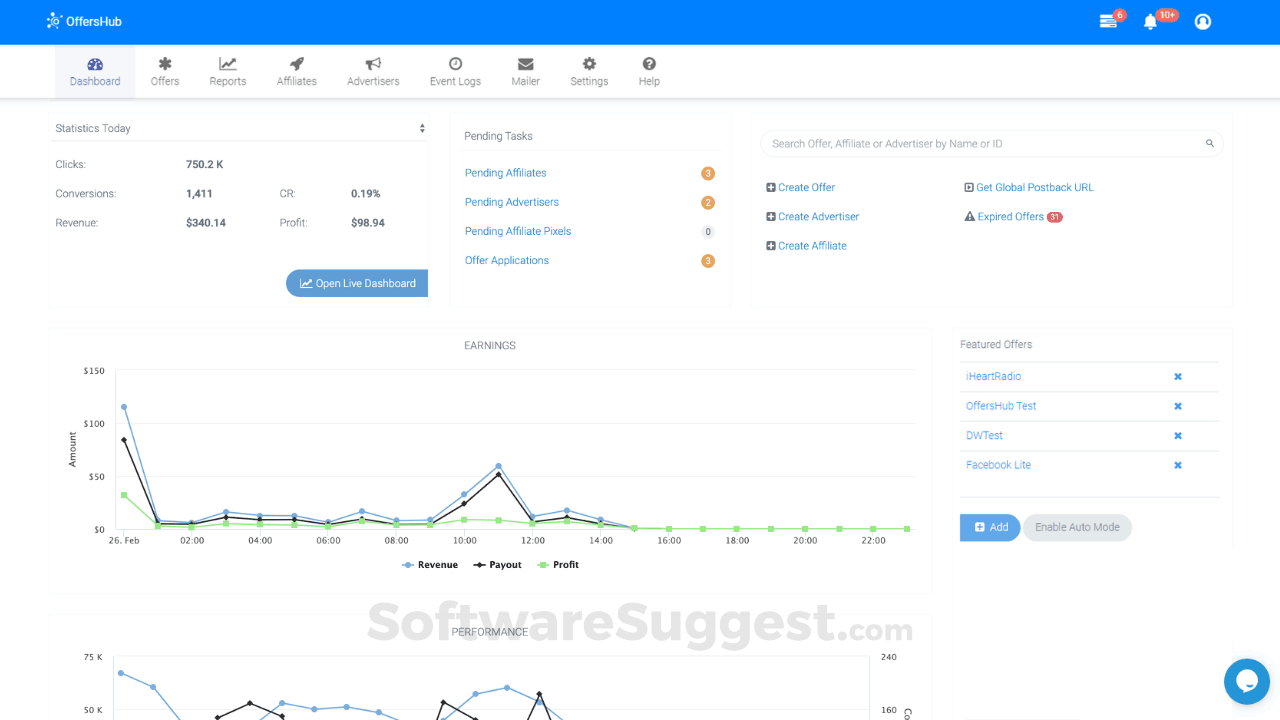Click the user profile icon
This screenshot has height=720, width=1280.
1202,21
